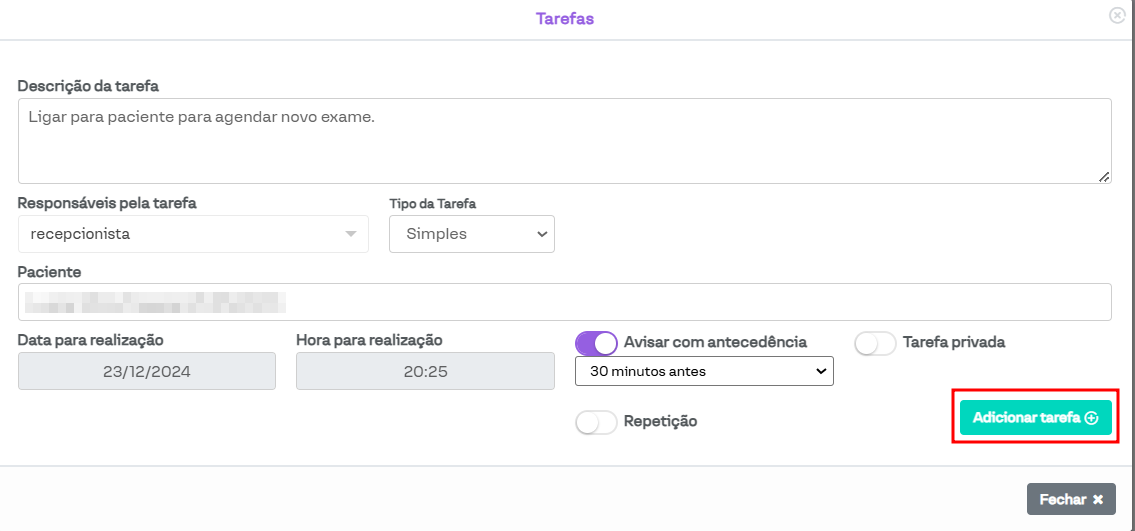Toggle the Avisar com antecedência switch
Screen dimensions: 1135x531
tap(596, 343)
